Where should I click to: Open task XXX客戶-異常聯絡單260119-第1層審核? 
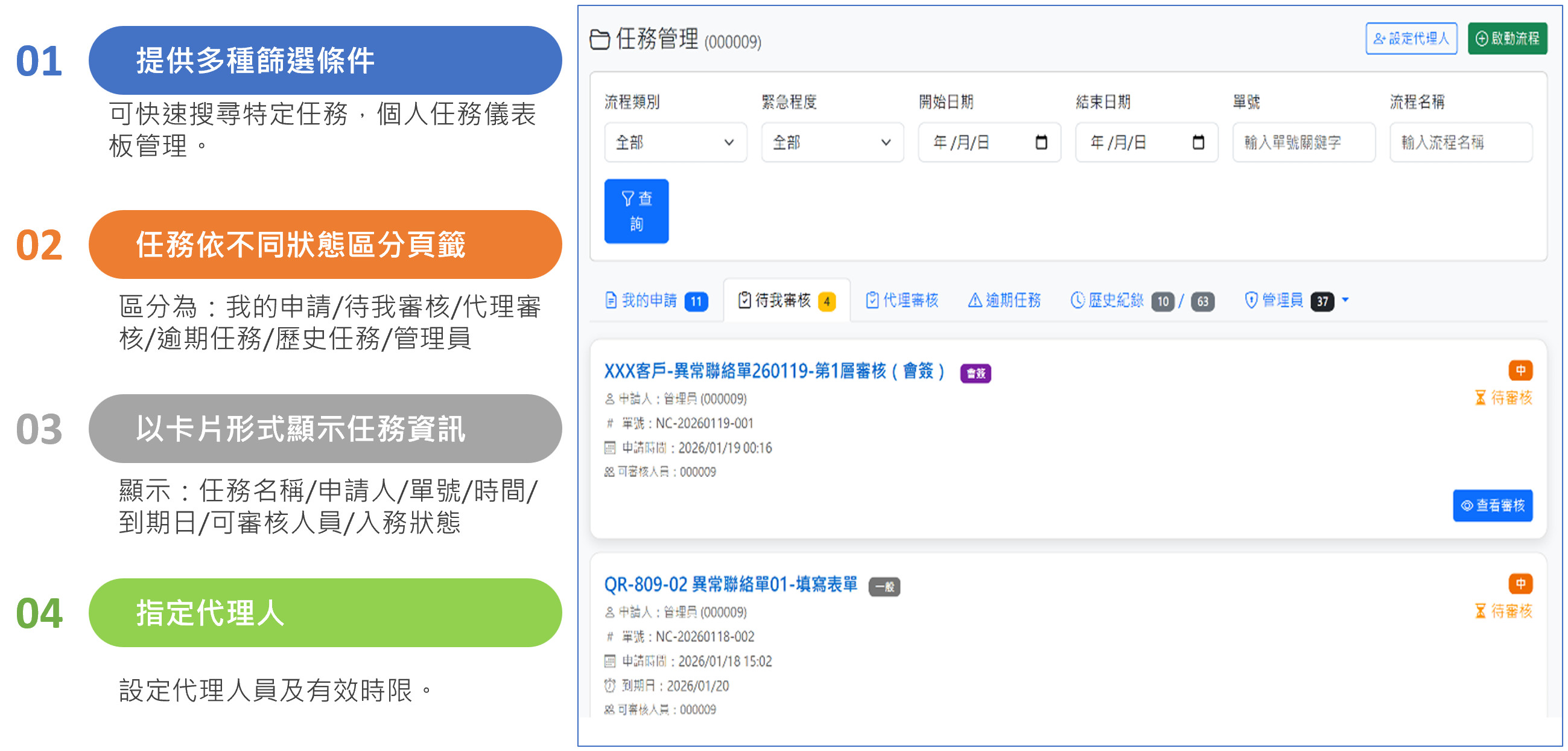point(774,371)
